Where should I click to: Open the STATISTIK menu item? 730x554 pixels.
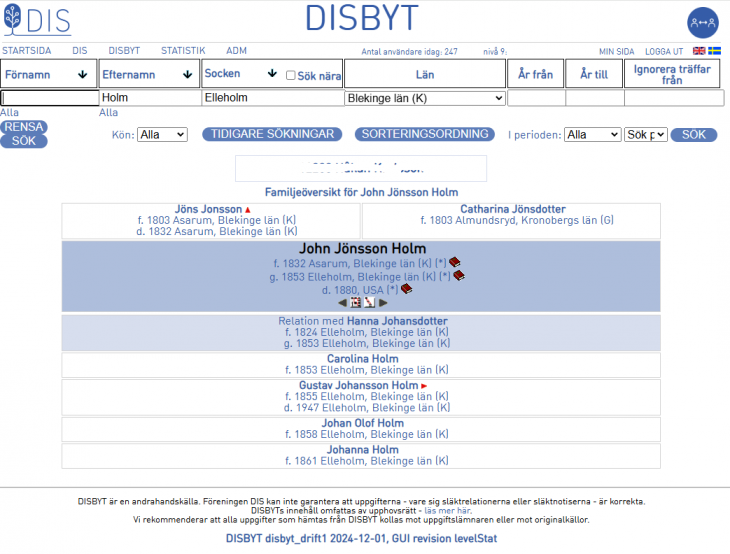(x=183, y=51)
